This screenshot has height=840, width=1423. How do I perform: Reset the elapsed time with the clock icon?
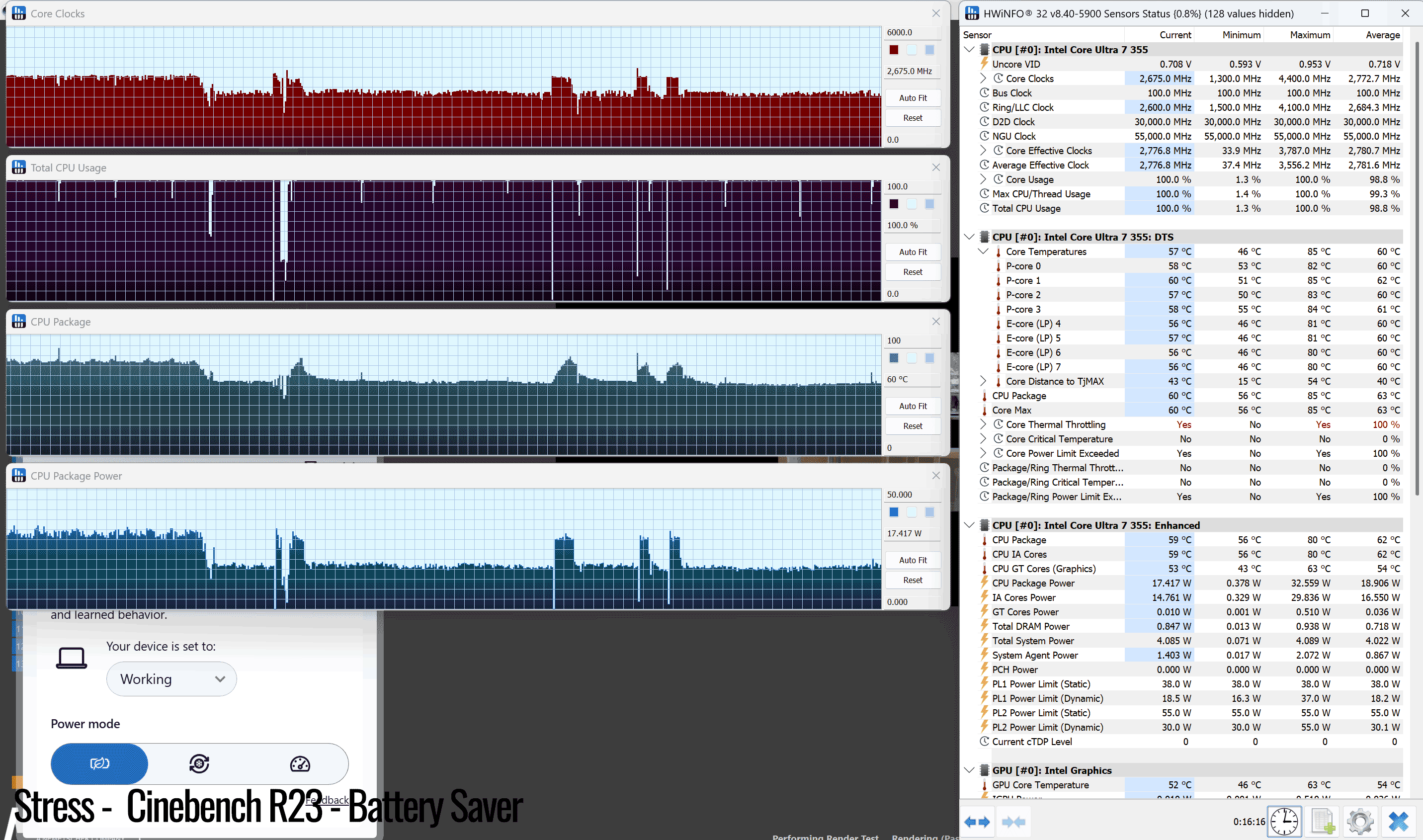coord(1284,821)
